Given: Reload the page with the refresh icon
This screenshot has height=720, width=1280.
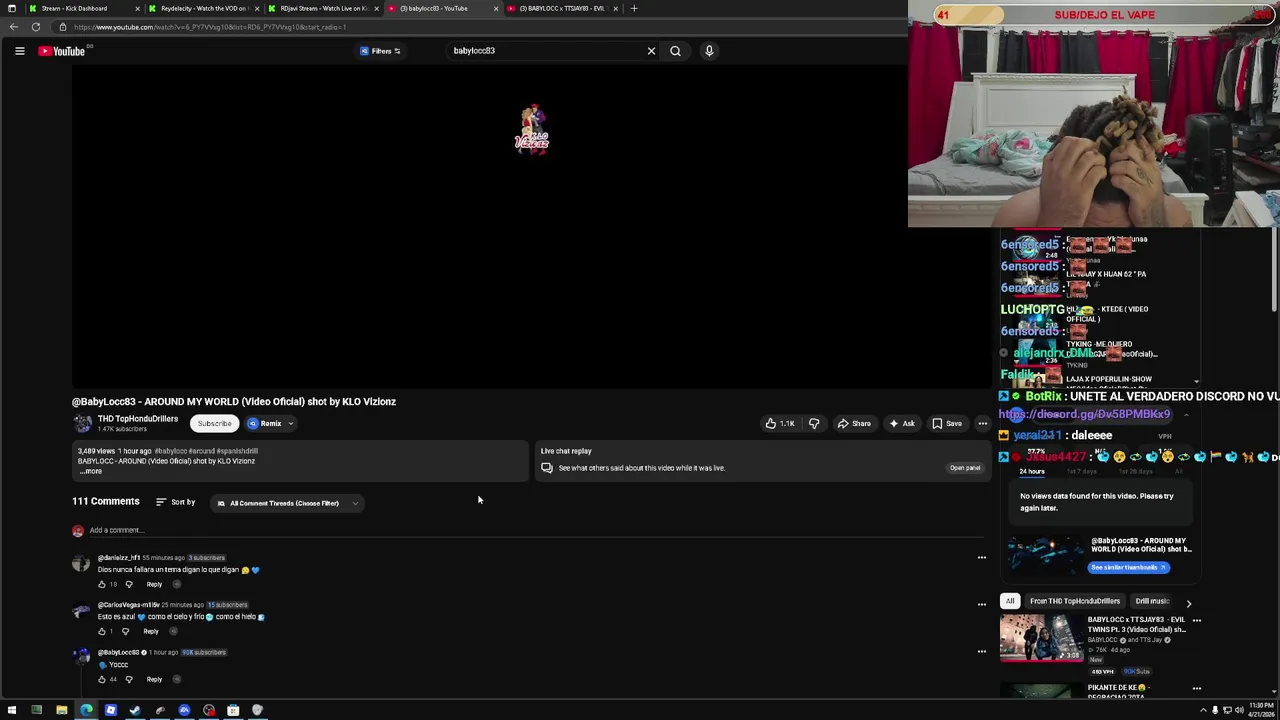Looking at the screenshot, I should (36, 27).
